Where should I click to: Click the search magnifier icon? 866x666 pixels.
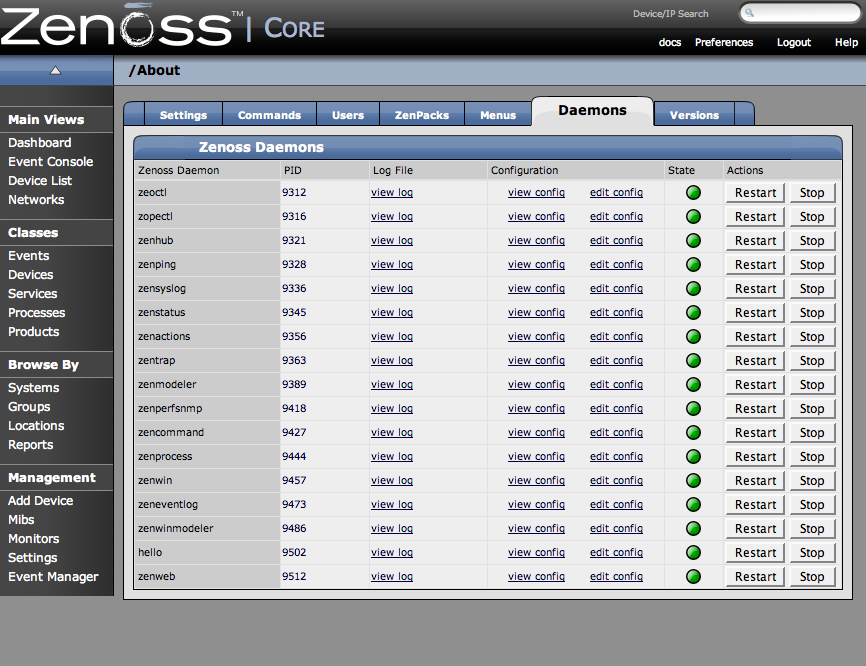click(x=749, y=13)
